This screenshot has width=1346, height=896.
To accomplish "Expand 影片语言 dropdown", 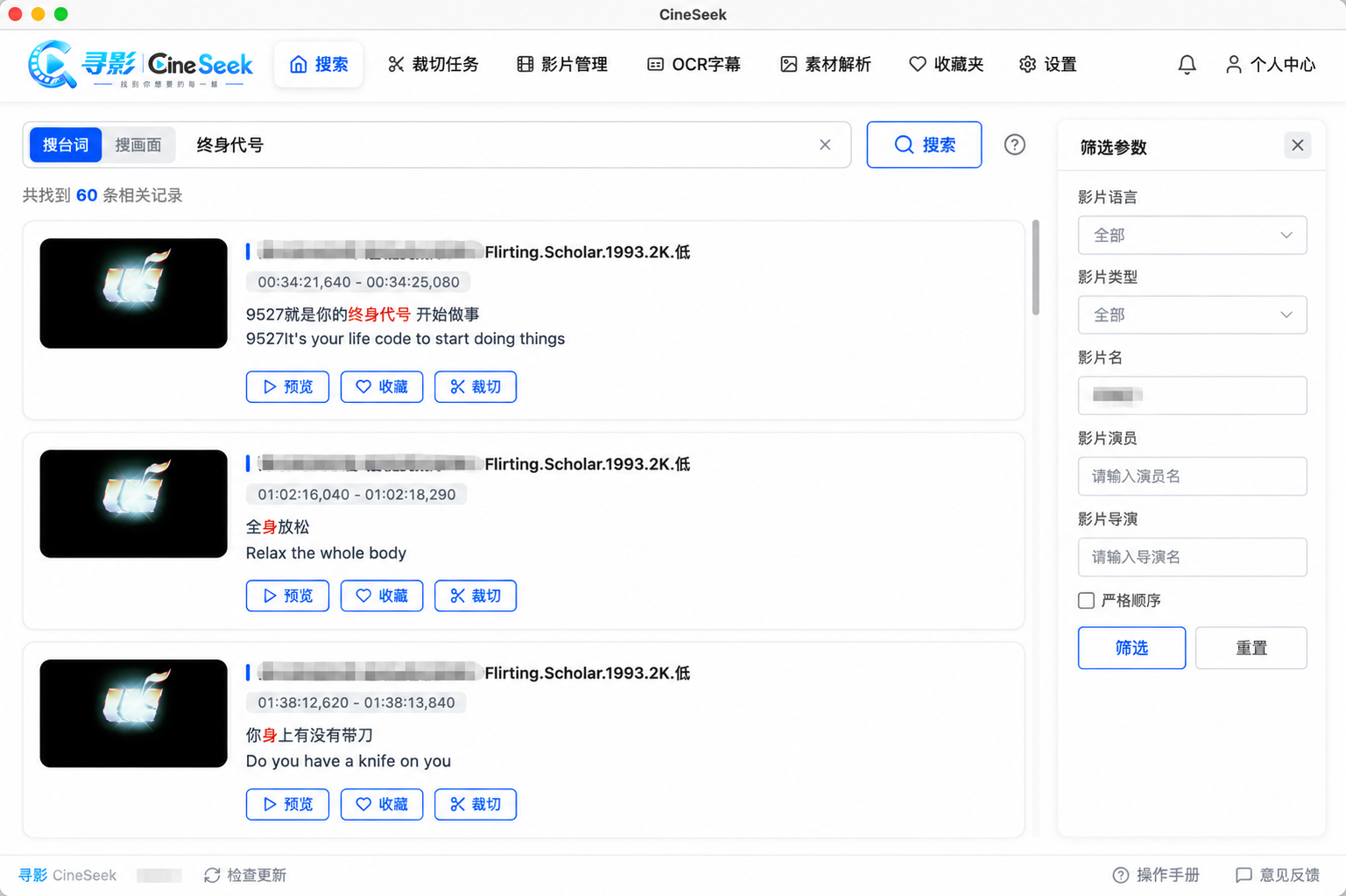I will (1192, 235).
